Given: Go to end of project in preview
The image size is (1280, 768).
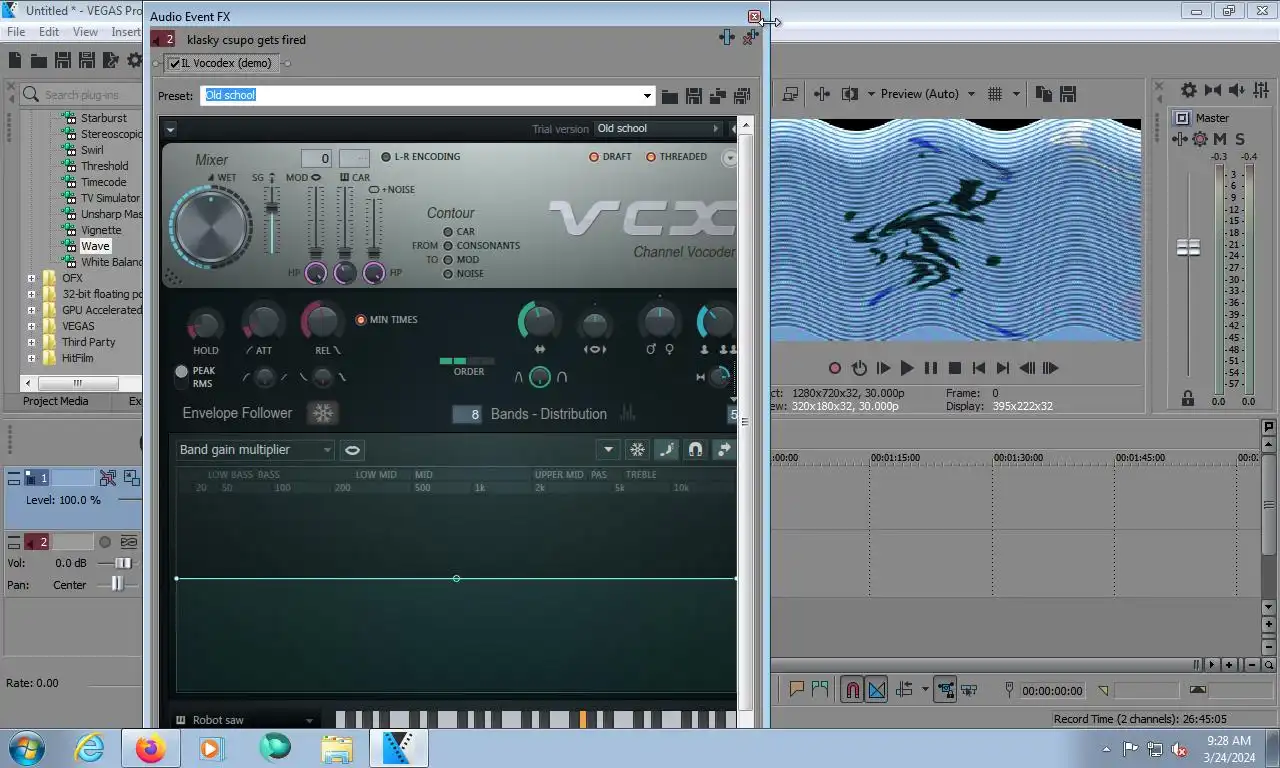Looking at the screenshot, I should coord(1003,368).
